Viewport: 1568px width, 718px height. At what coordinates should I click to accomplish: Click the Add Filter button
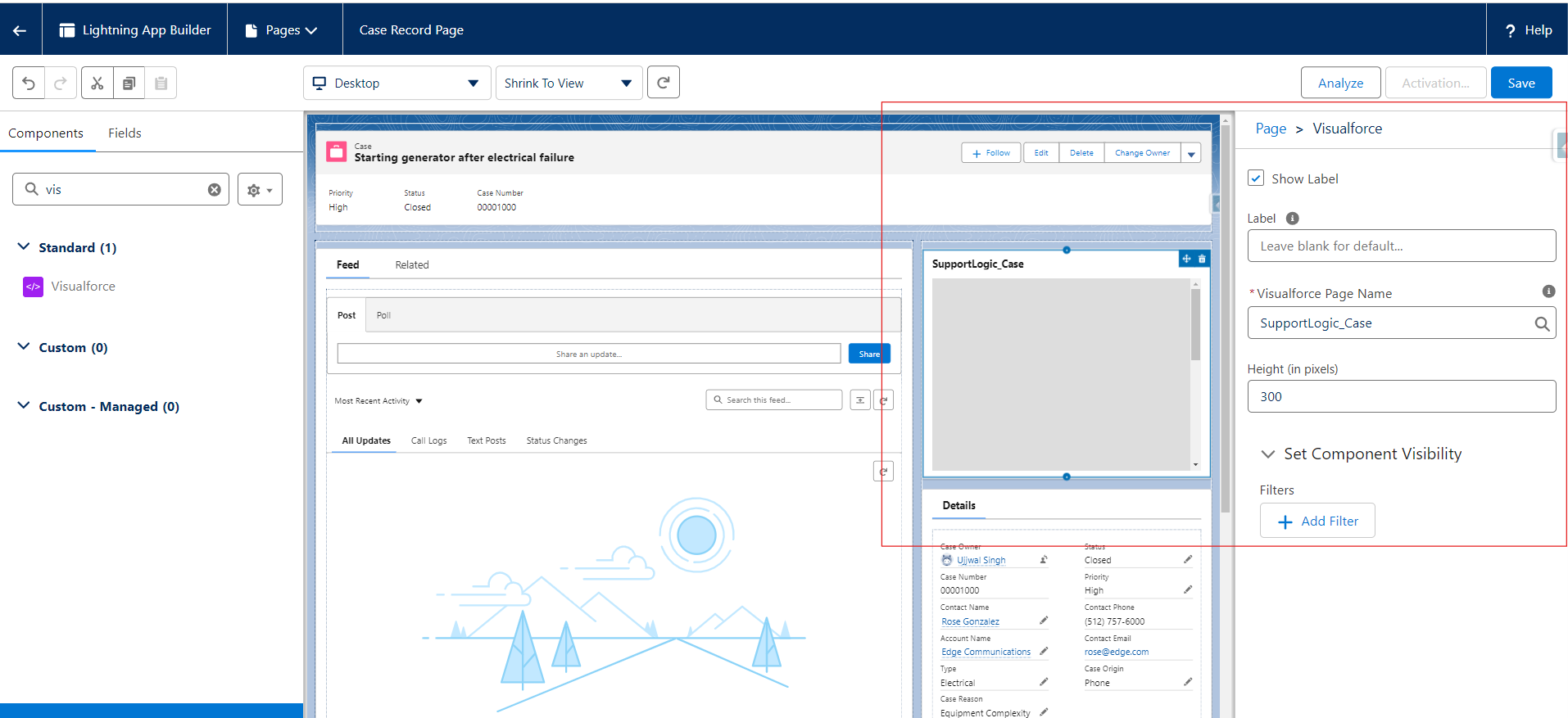pyautogui.click(x=1317, y=521)
